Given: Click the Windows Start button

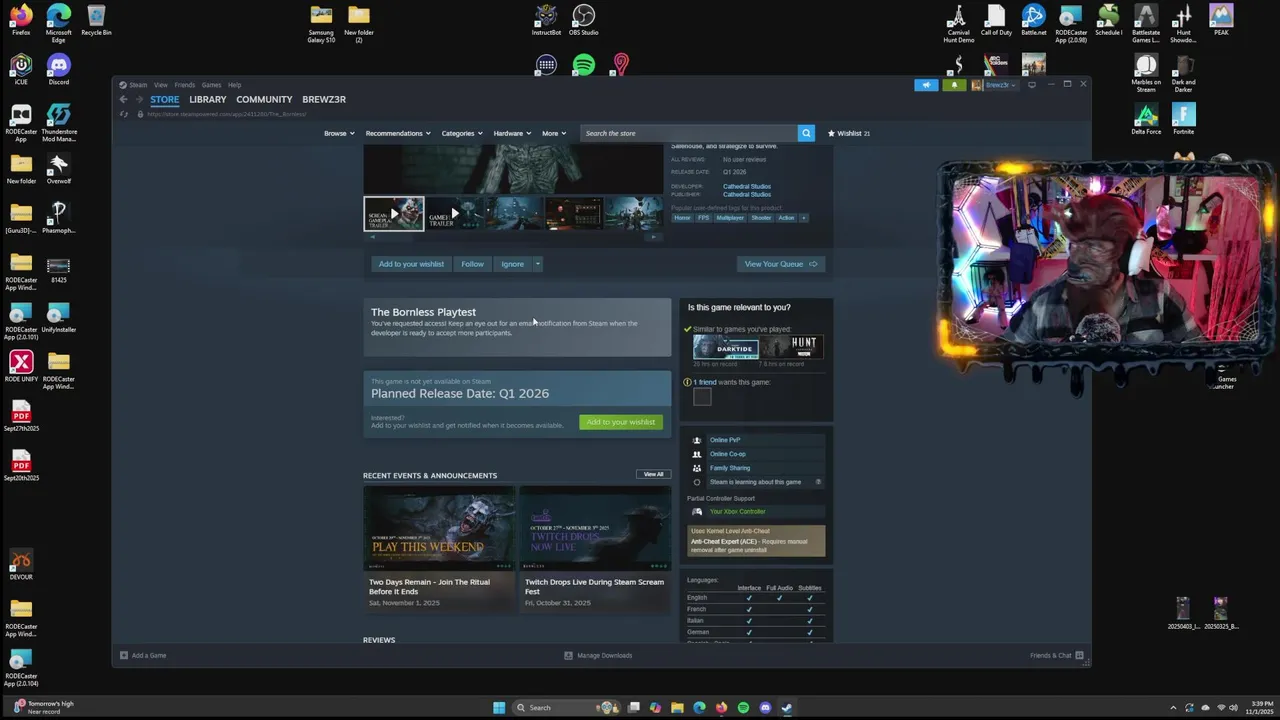Looking at the screenshot, I should tap(499, 708).
